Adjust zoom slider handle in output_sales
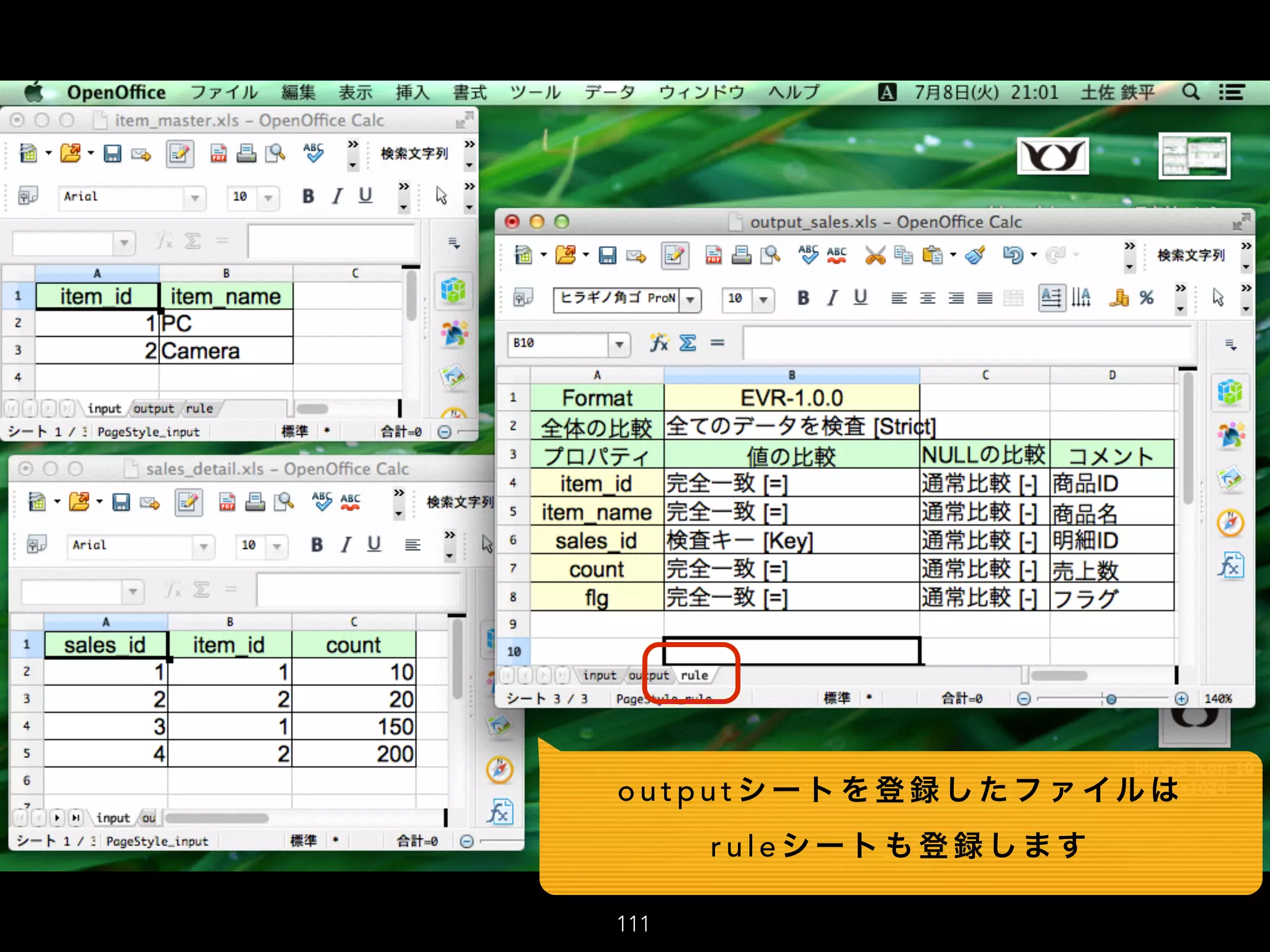The height and width of the screenshot is (952, 1270). click(1111, 699)
